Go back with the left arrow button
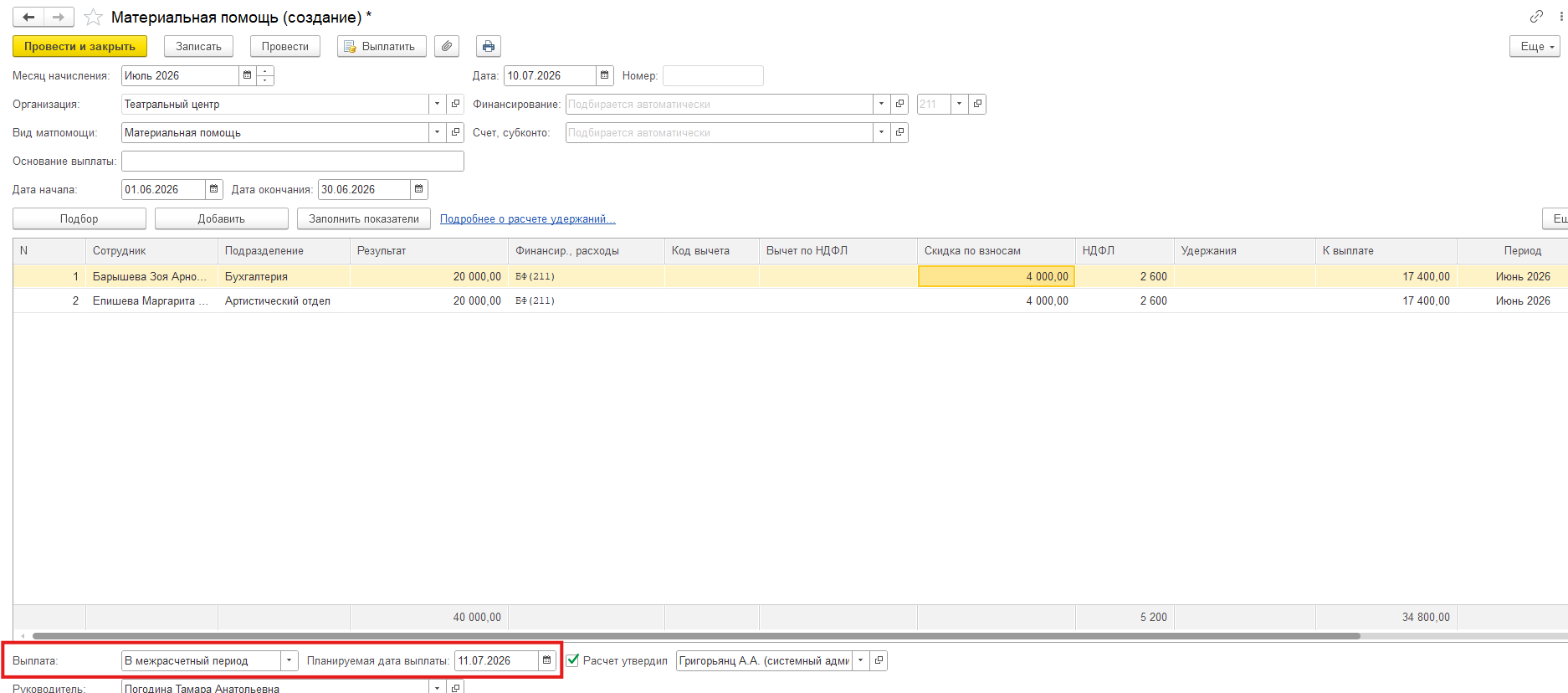Viewport: 1568px width, 693px height. pos(28,17)
